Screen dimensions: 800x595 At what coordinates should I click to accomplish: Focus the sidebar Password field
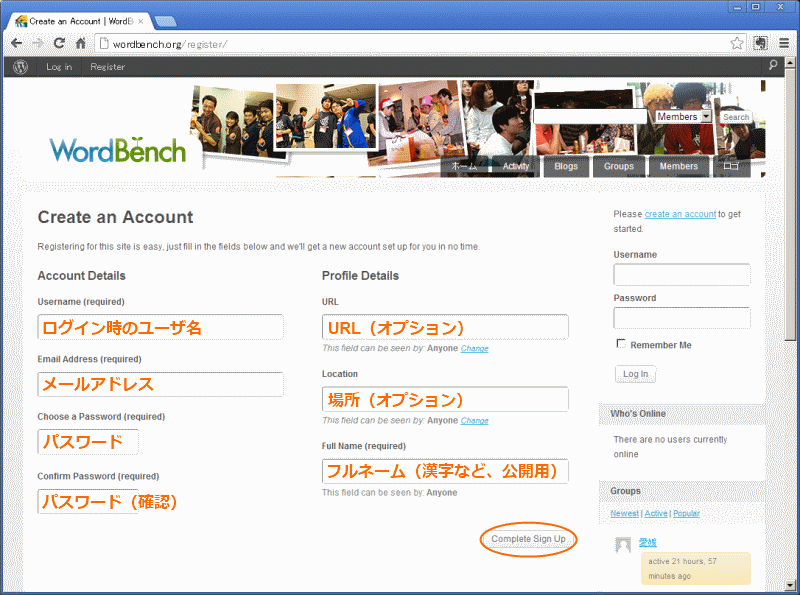[682, 318]
